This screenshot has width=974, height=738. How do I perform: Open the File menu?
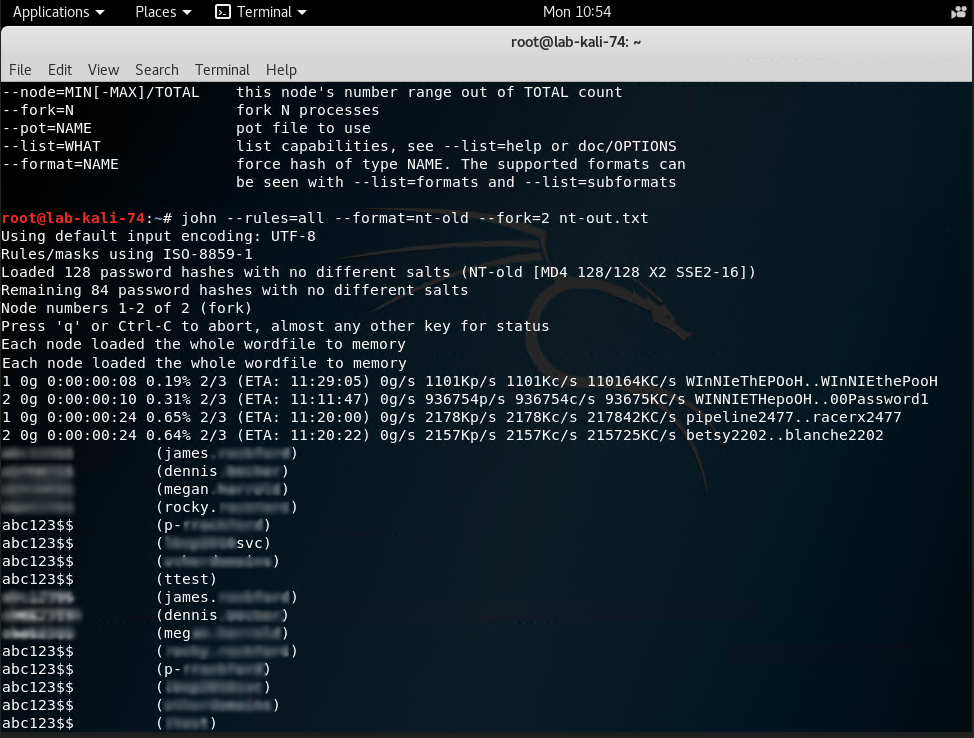point(20,70)
